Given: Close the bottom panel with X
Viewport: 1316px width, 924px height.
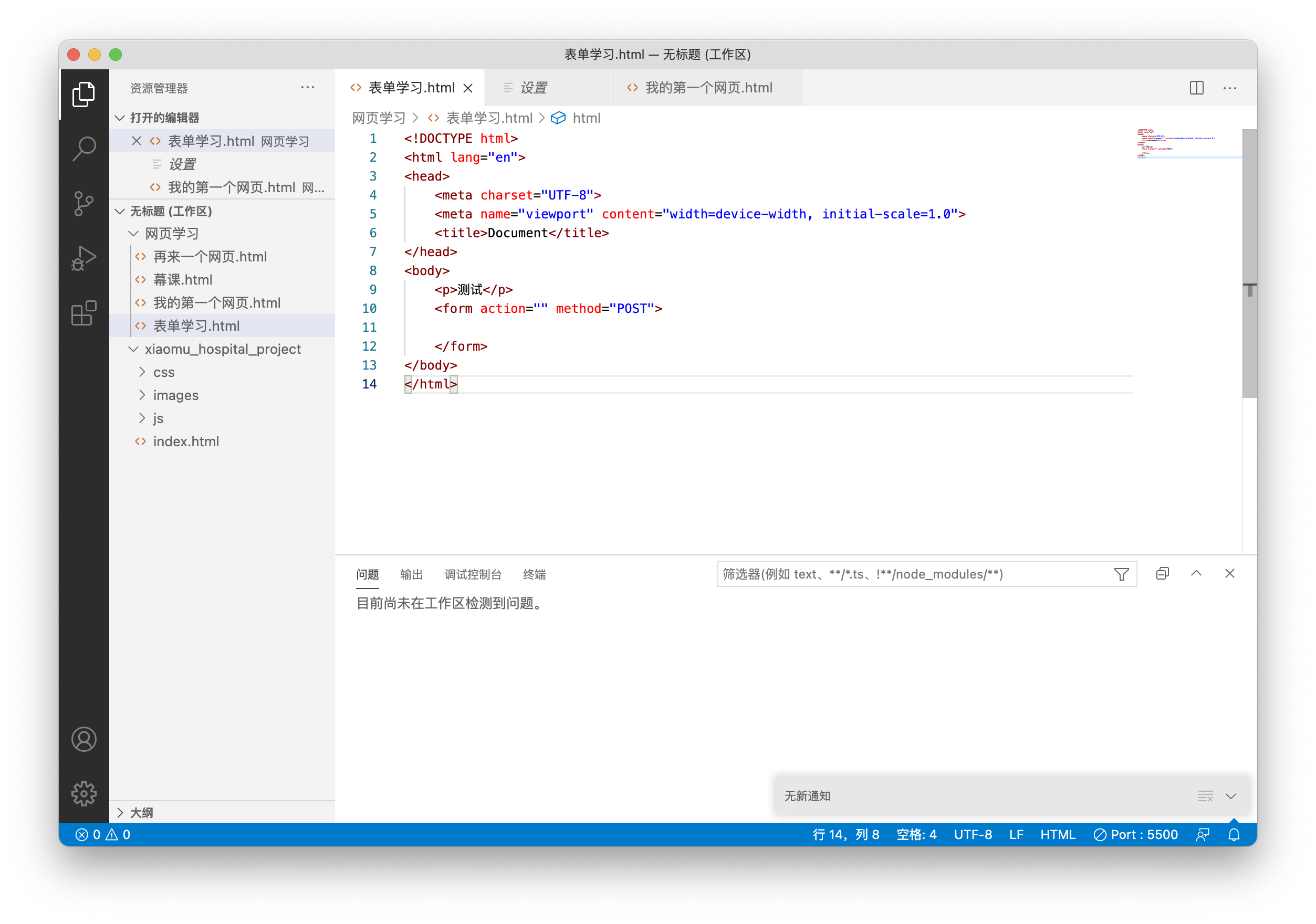Looking at the screenshot, I should tap(1229, 573).
